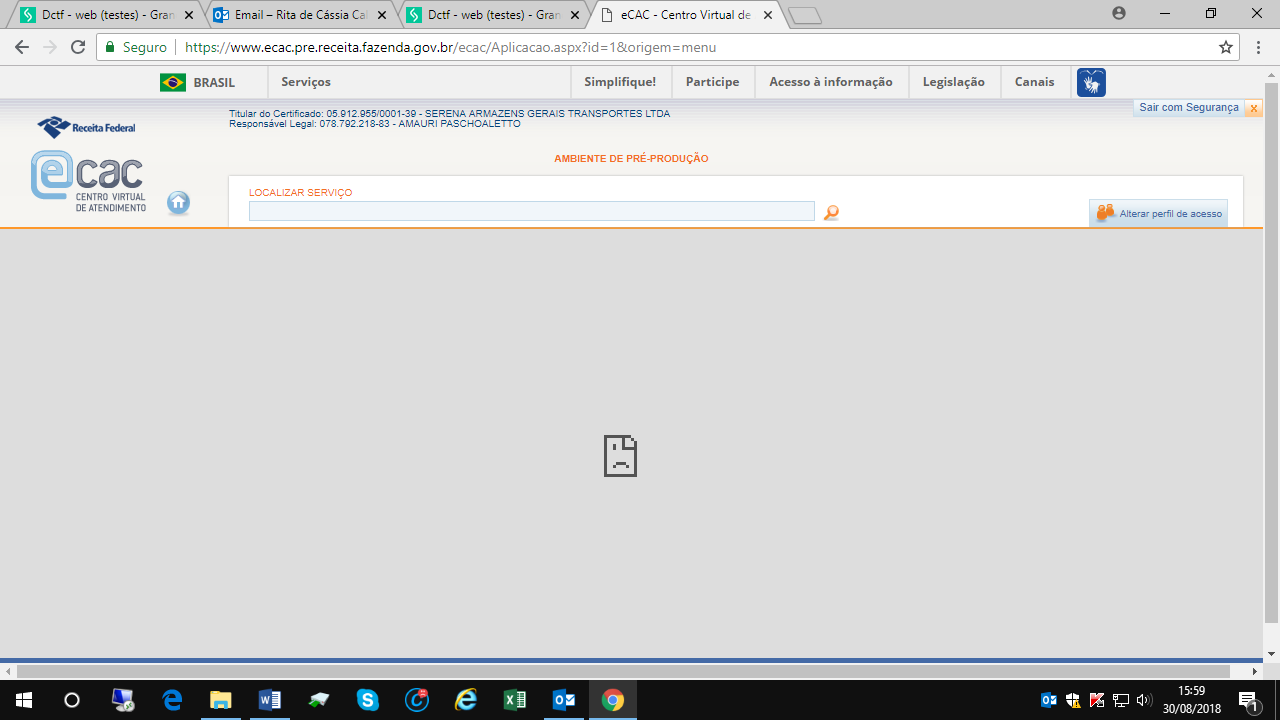Screen dimensions: 1280x720
Task: Open the action center notifications icon
Action: tap(1248, 700)
